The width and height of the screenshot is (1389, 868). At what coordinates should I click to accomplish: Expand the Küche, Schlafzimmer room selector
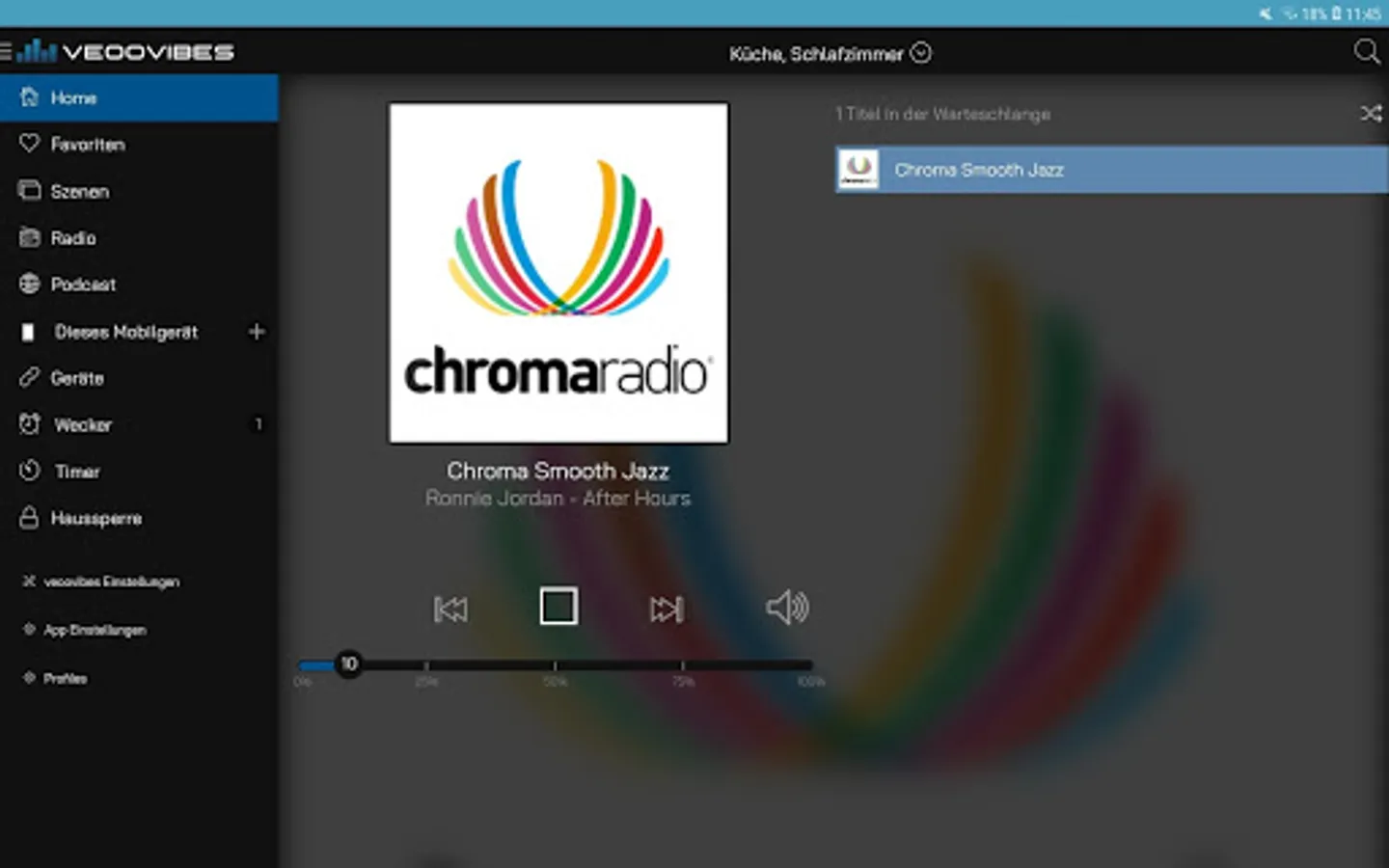pos(830,53)
